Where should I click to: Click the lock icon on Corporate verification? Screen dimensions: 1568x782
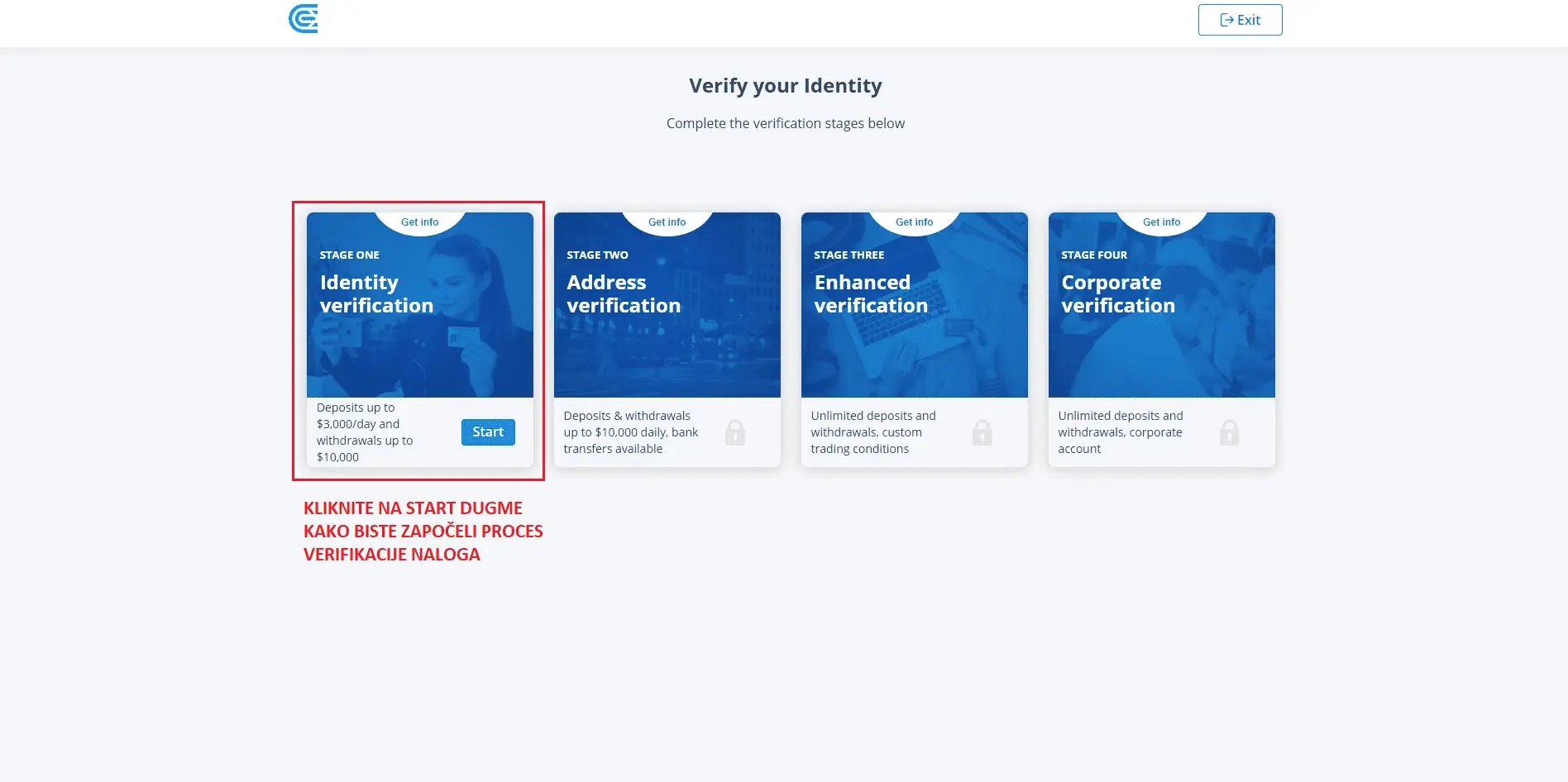(x=1230, y=432)
